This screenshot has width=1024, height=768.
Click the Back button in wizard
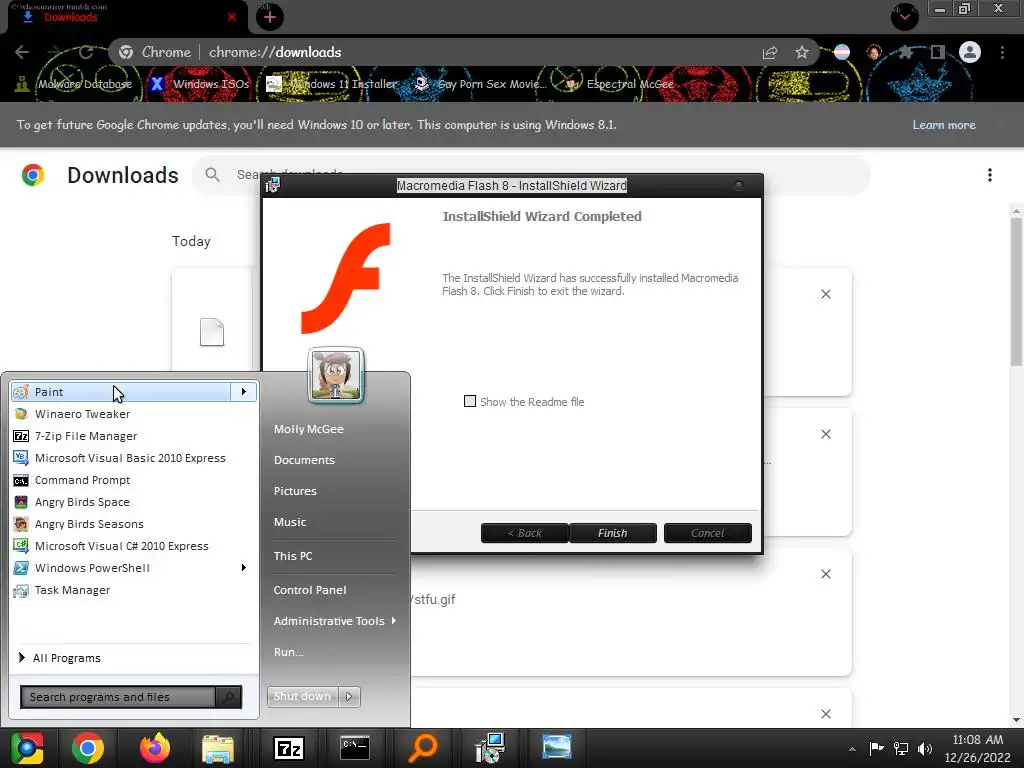pos(525,533)
